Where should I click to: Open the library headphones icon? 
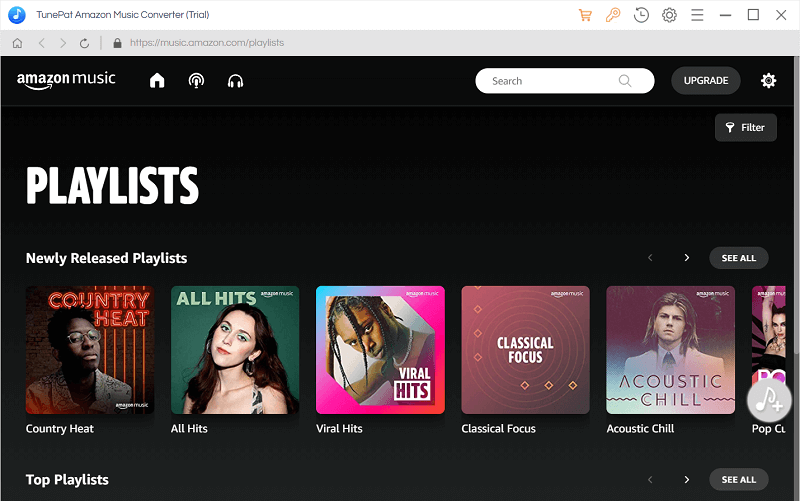236,81
